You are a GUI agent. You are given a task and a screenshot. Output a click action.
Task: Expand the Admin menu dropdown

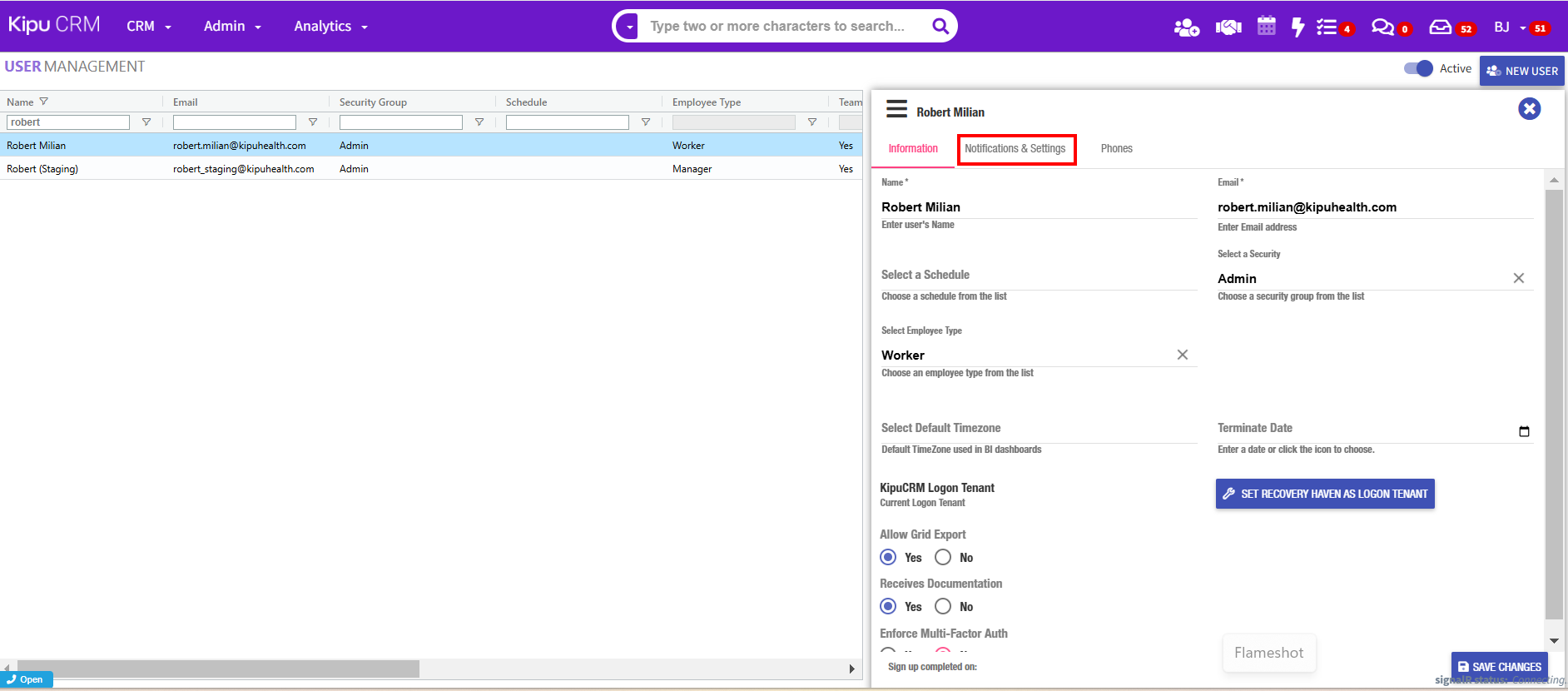[232, 27]
